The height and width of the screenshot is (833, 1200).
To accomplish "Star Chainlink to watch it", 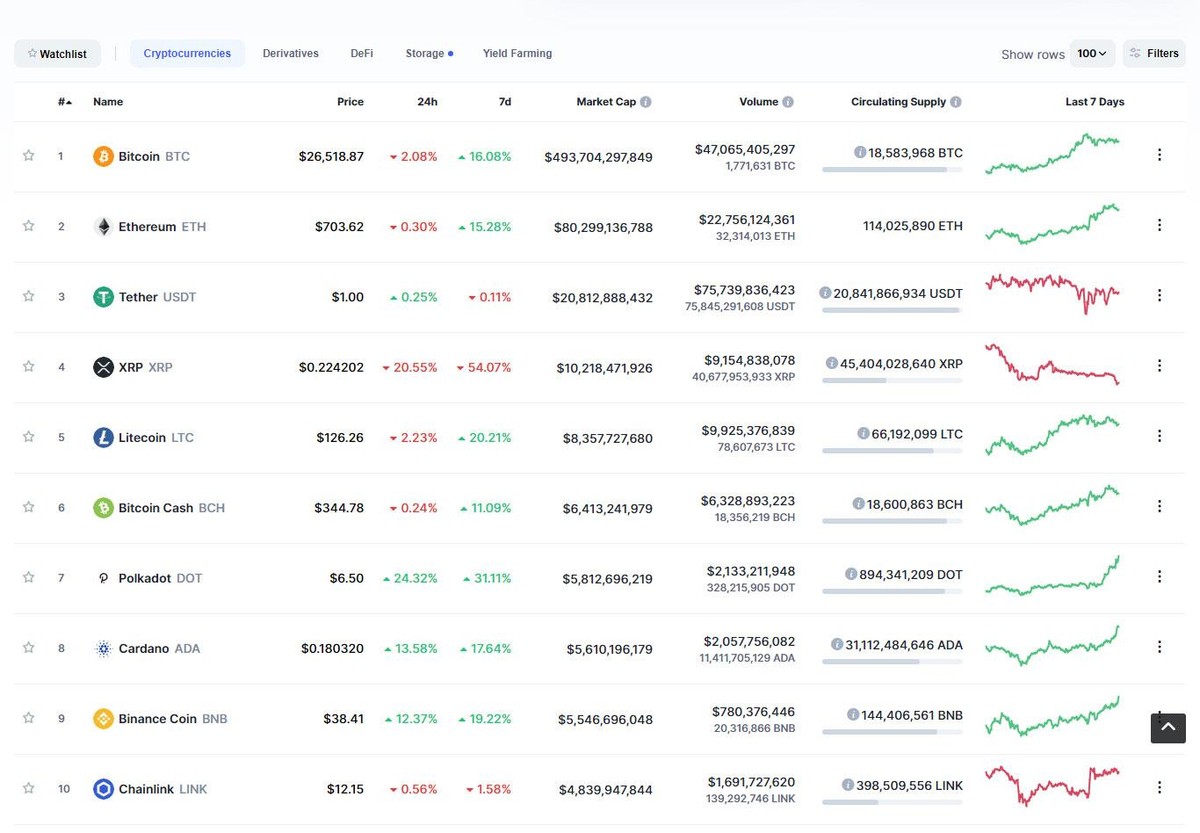I will (x=28, y=788).
